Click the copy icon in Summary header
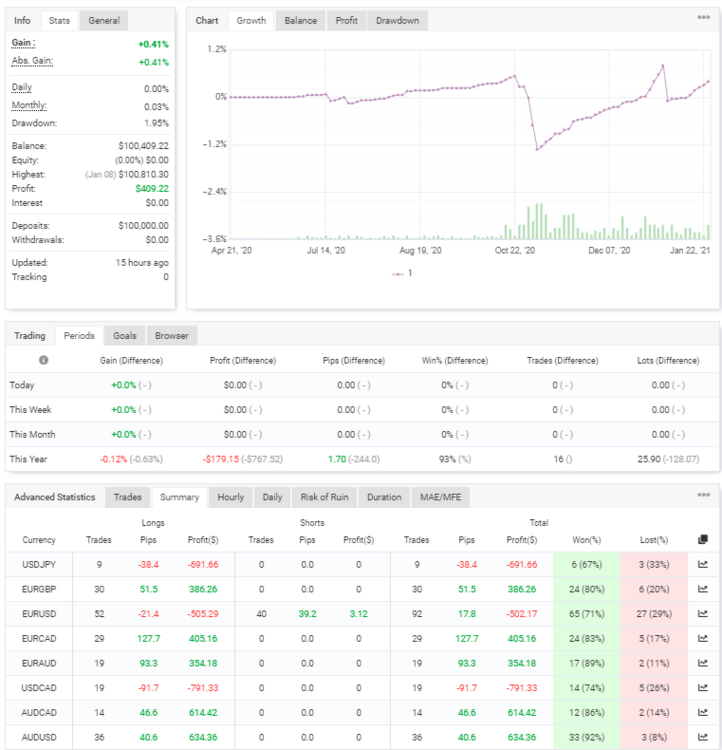 (702, 540)
